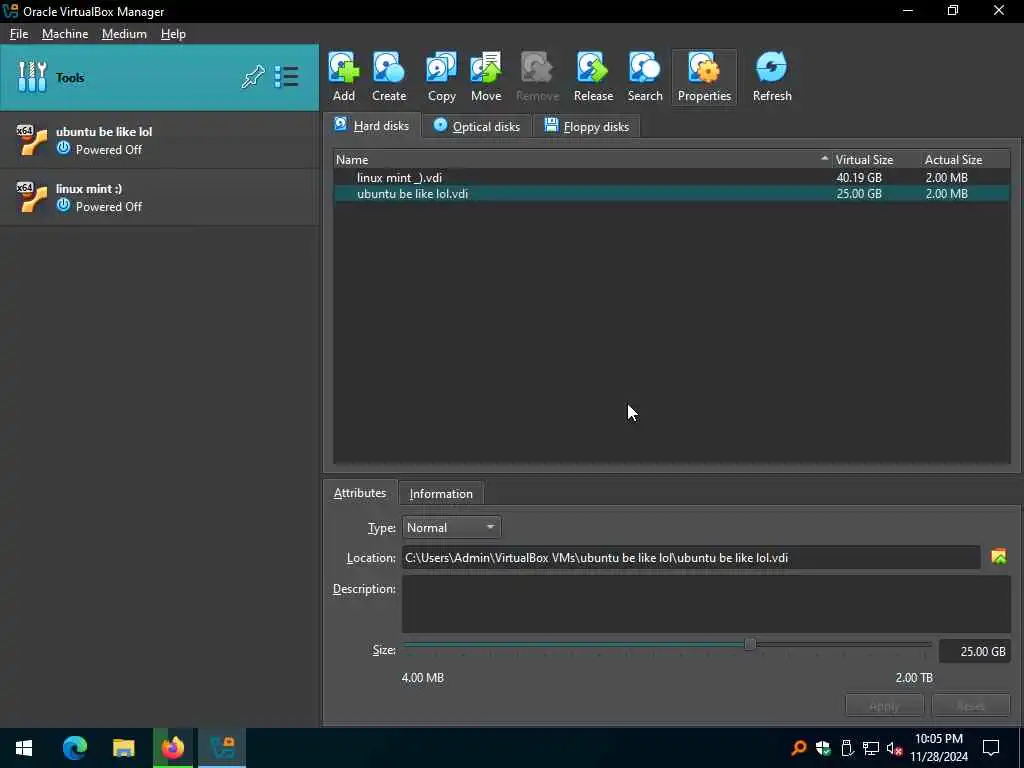This screenshot has height=768, width=1024.
Task: Click the Create disk toolbar icon
Action: tap(389, 77)
